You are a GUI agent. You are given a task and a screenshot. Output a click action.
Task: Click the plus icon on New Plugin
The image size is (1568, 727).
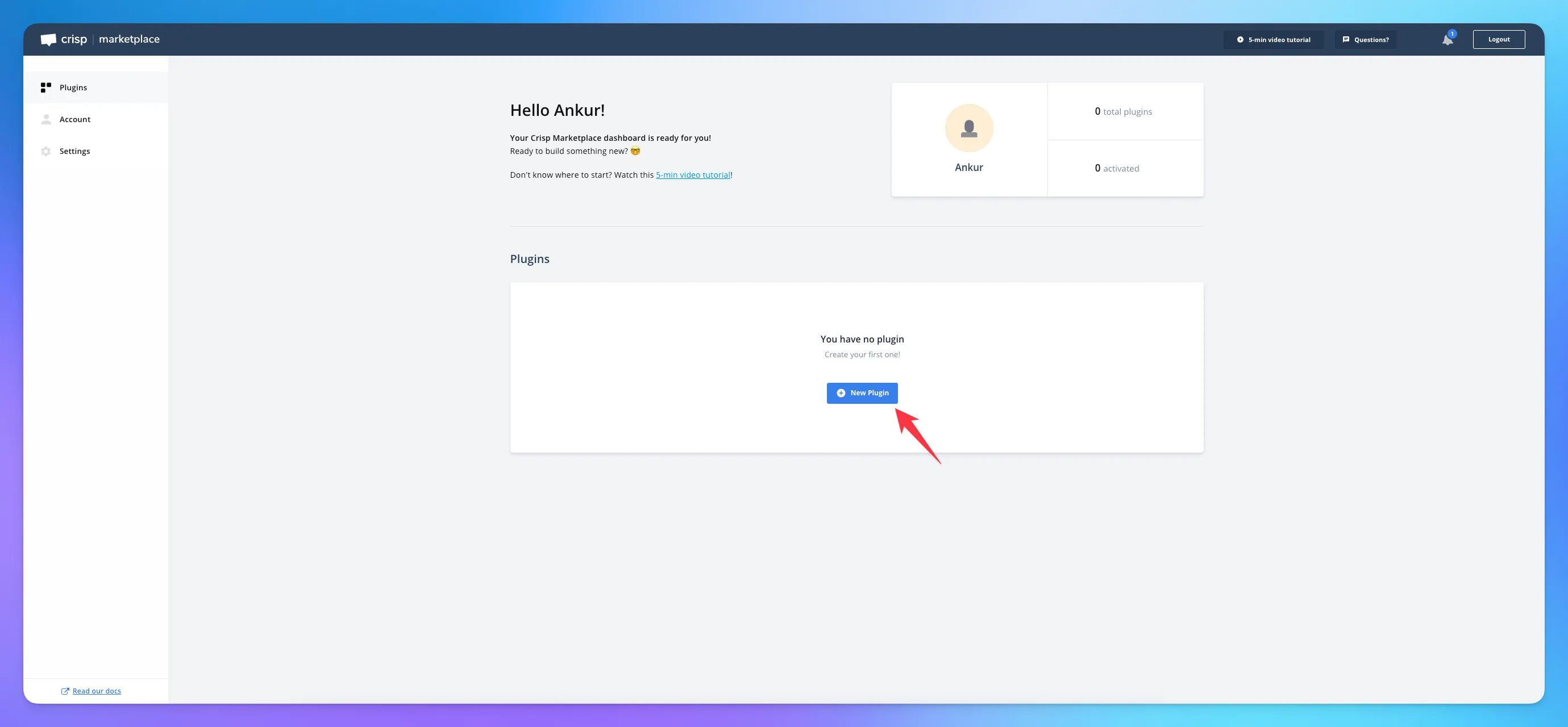pyautogui.click(x=841, y=393)
